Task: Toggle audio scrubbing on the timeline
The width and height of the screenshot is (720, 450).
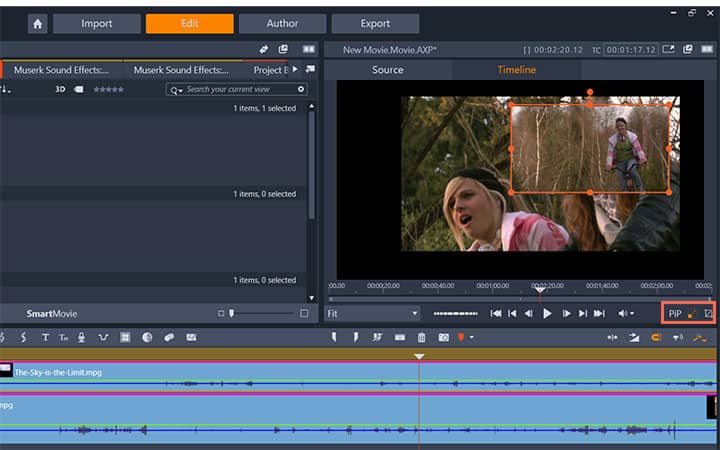Action: (678, 338)
